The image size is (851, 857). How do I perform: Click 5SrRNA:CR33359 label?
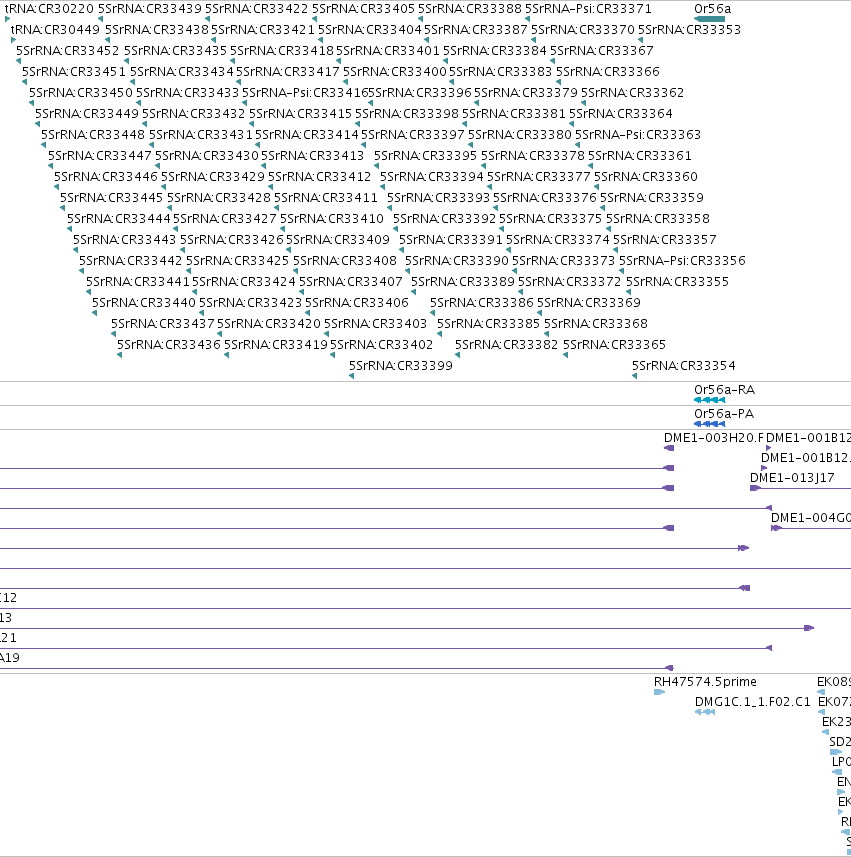tap(652, 198)
